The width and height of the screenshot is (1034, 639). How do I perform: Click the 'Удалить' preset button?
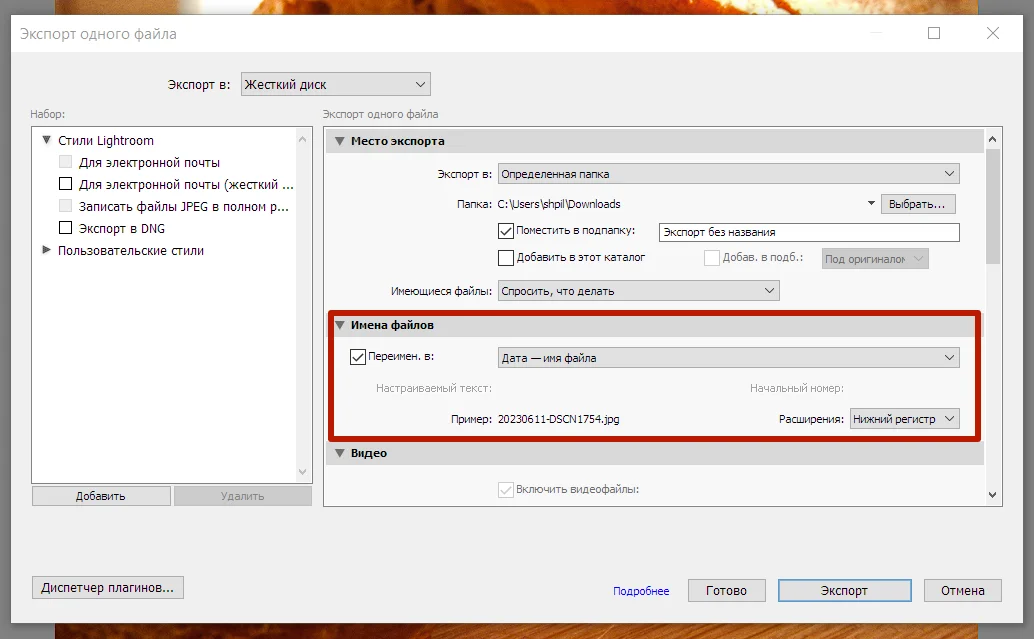[x=243, y=496]
